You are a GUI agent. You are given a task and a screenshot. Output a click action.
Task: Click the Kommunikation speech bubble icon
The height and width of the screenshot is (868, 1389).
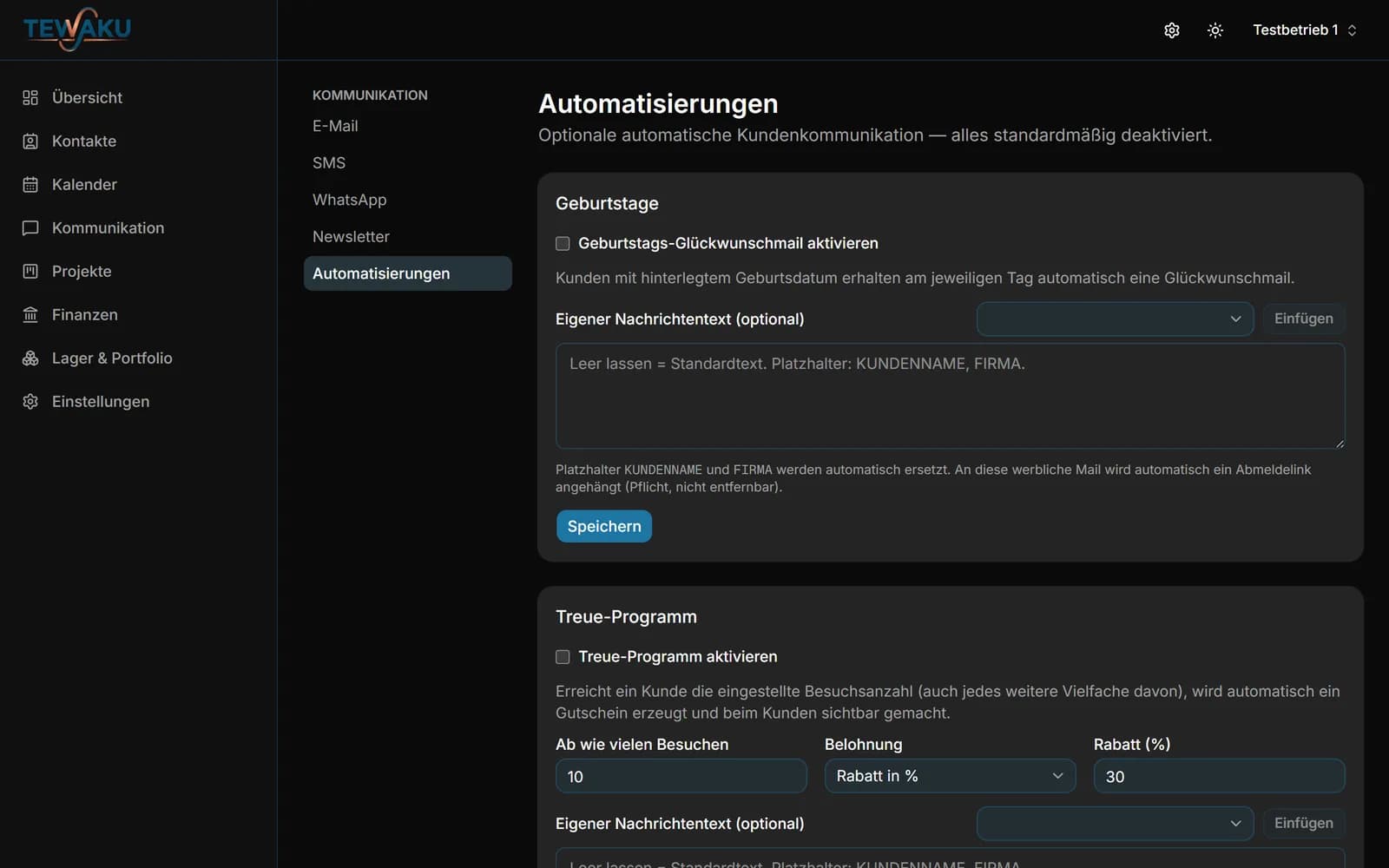pyautogui.click(x=30, y=227)
